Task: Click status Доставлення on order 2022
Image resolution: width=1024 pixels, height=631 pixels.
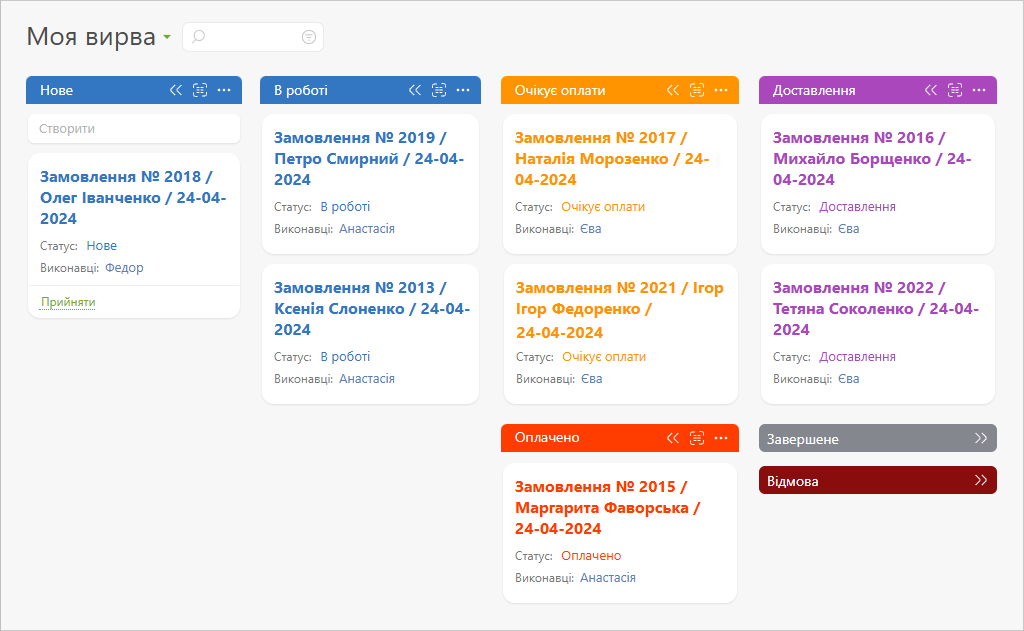Action: (857, 357)
